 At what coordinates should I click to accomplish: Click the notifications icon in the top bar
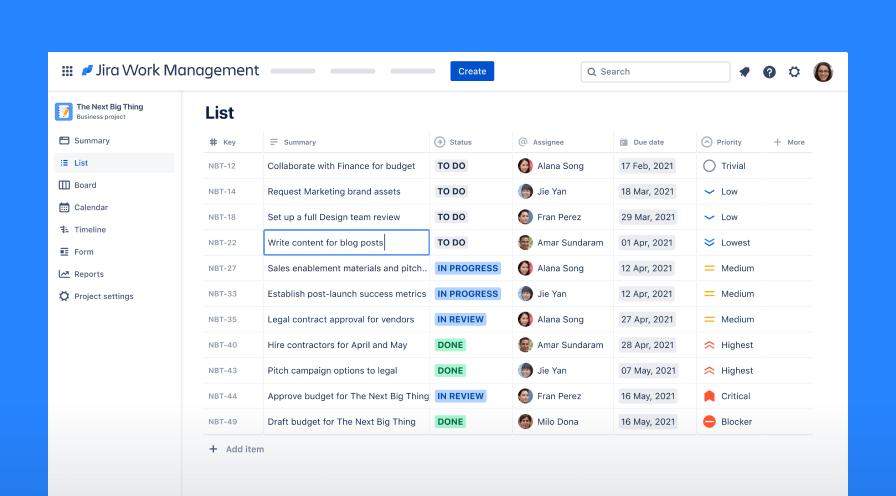pyautogui.click(x=744, y=72)
